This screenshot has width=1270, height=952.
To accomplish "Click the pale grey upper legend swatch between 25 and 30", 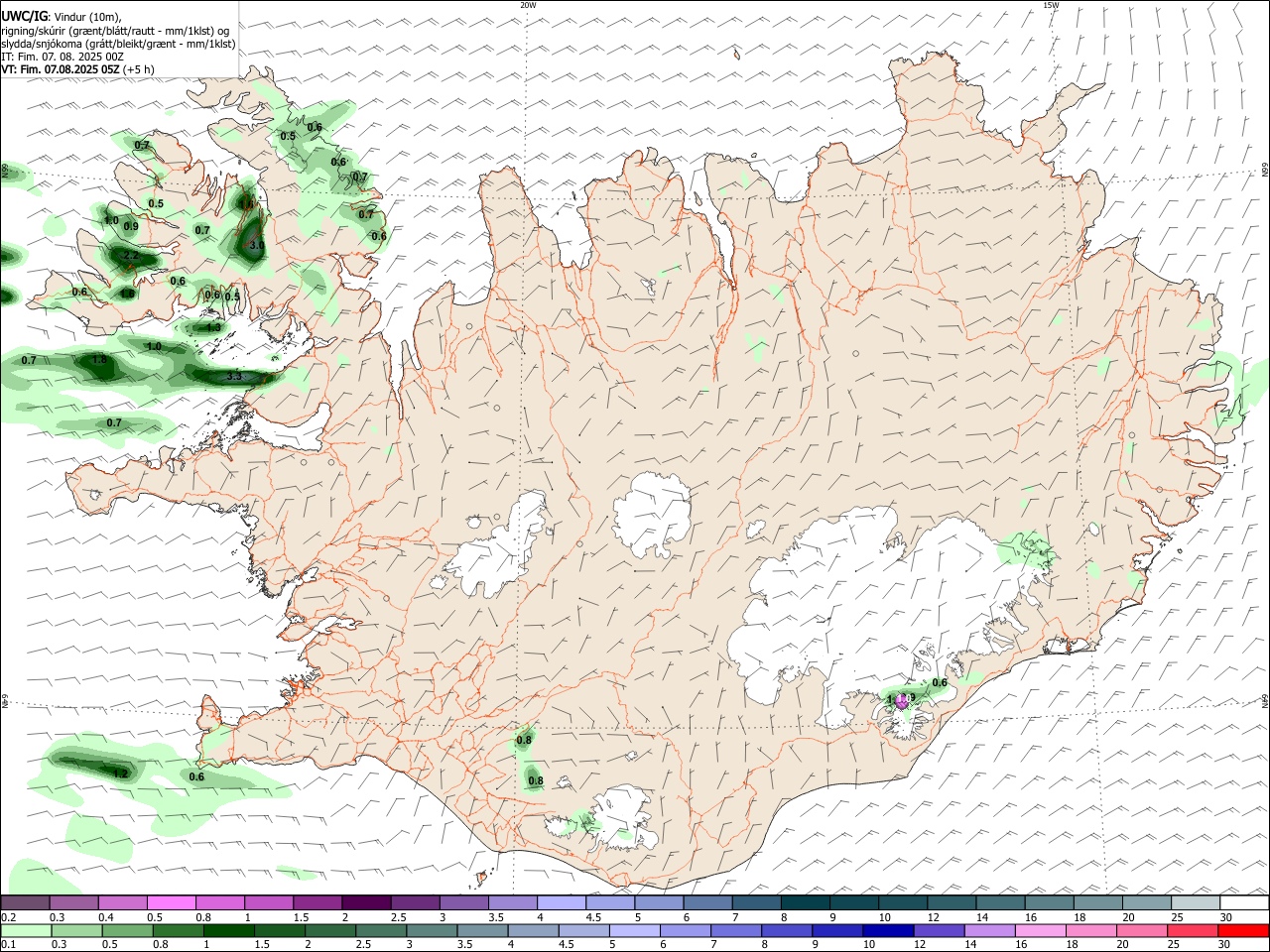I will point(1196,902).
